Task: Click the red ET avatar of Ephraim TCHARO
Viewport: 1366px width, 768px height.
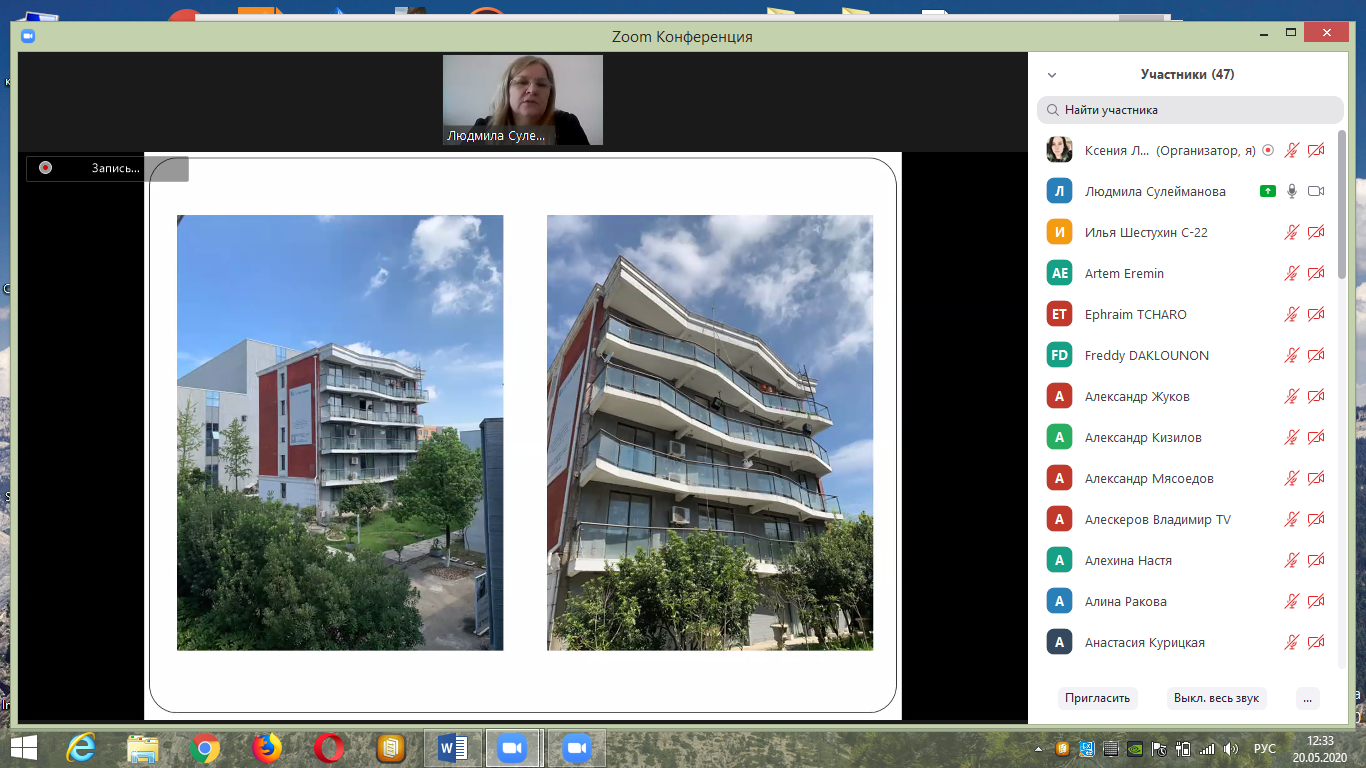Action: click(1060, 314)
